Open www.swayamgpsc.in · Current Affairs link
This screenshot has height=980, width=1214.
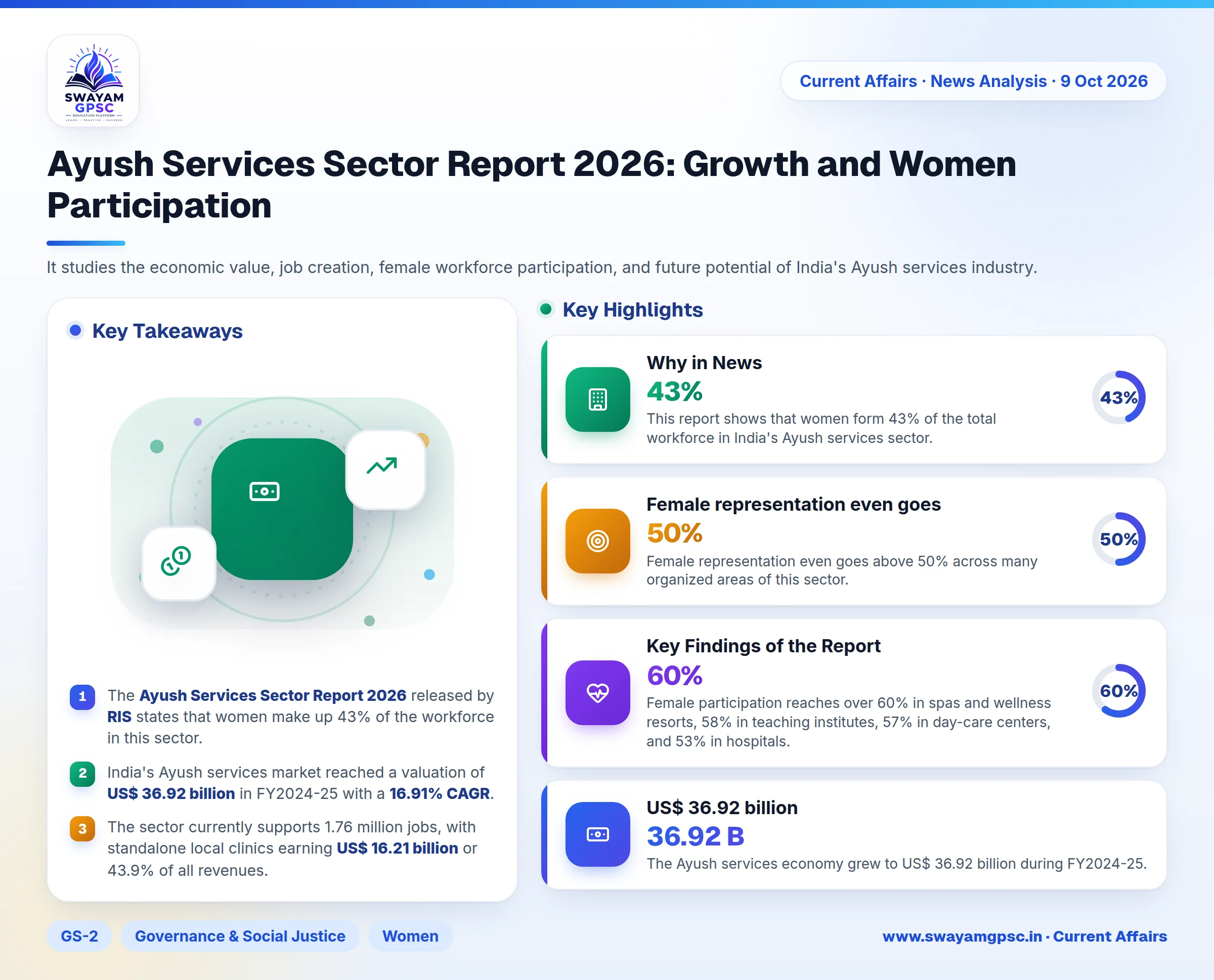1024,936
